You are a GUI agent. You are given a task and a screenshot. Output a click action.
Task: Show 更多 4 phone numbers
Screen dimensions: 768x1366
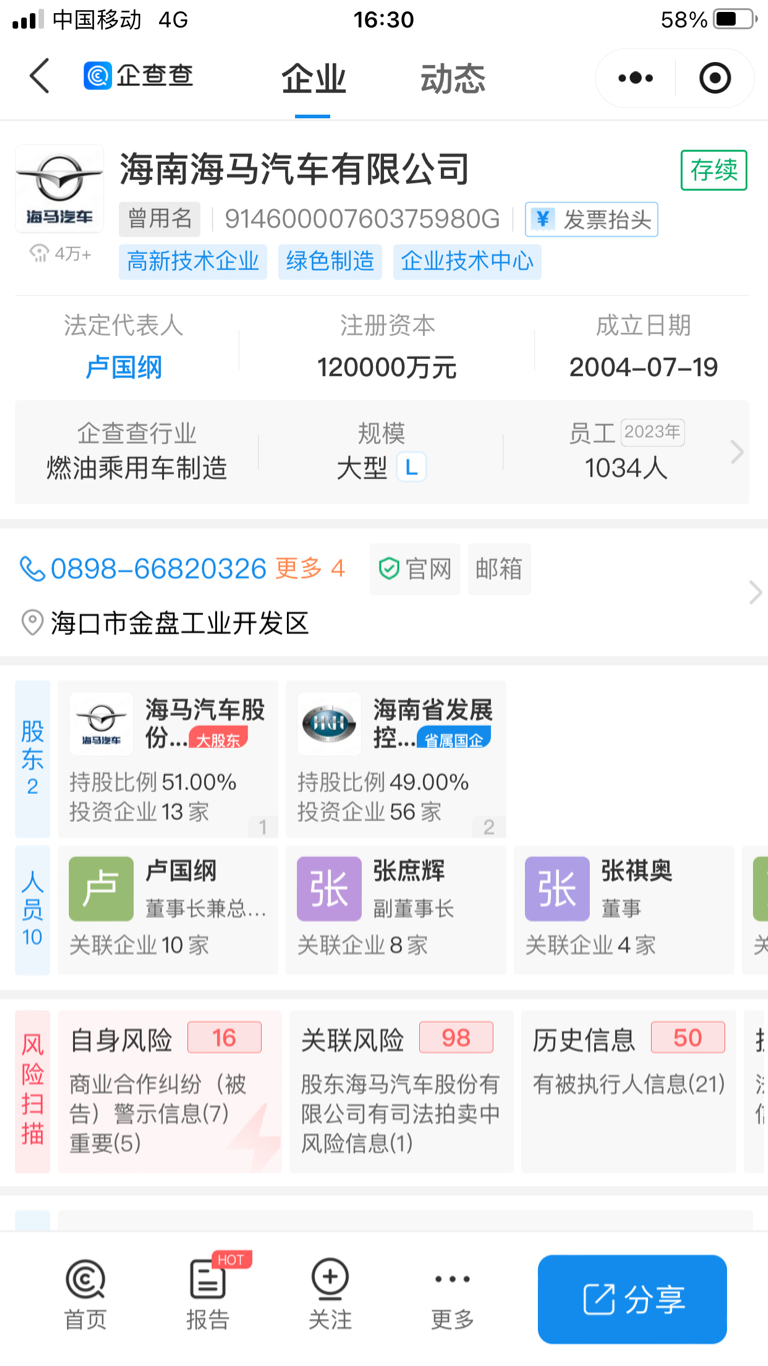click(310, 569)
